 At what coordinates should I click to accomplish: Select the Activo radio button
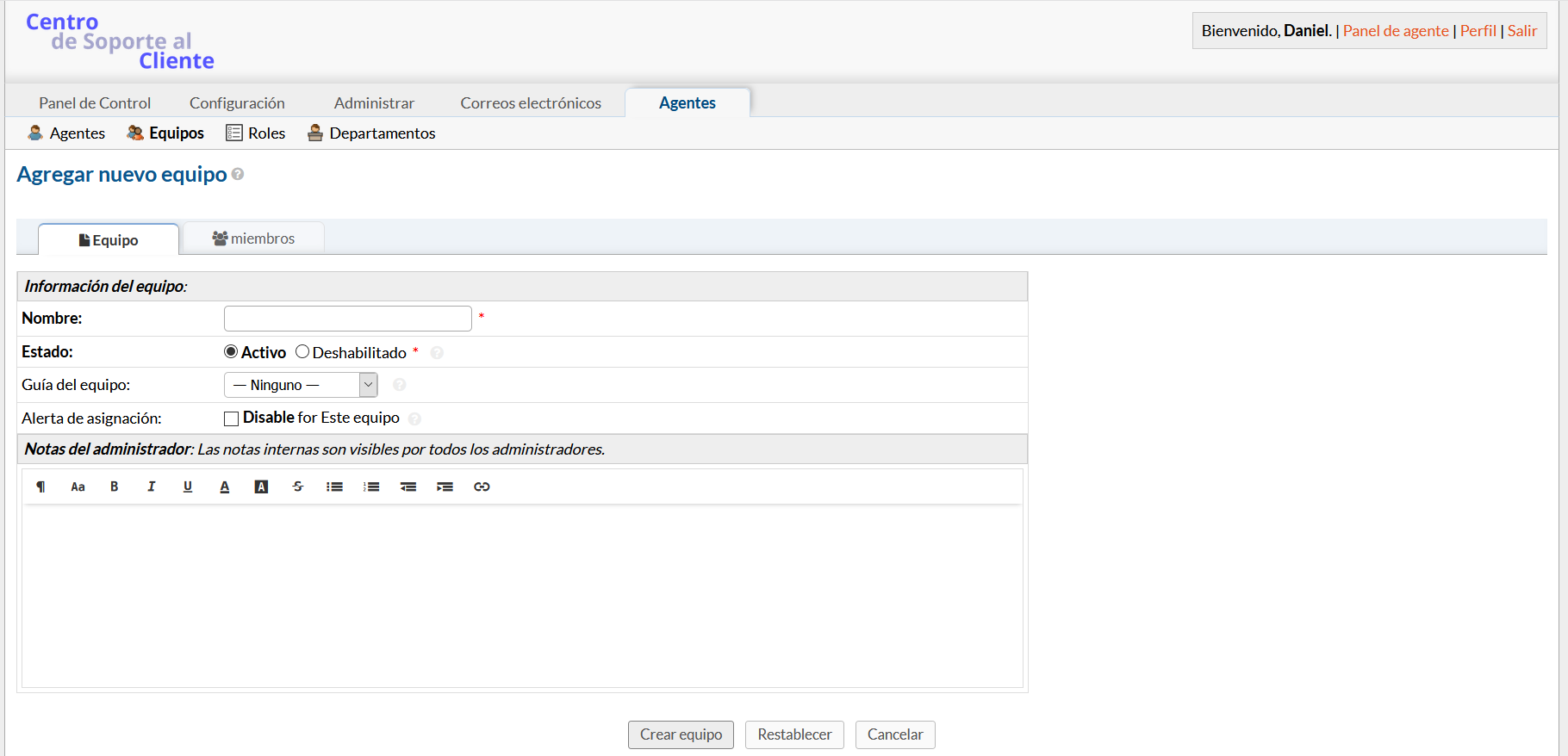click(231, 351)
